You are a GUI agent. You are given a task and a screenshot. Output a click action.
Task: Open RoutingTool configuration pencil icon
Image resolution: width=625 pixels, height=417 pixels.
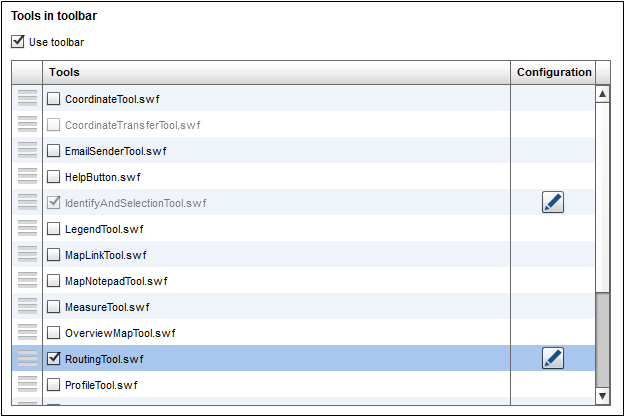(552, 358)
